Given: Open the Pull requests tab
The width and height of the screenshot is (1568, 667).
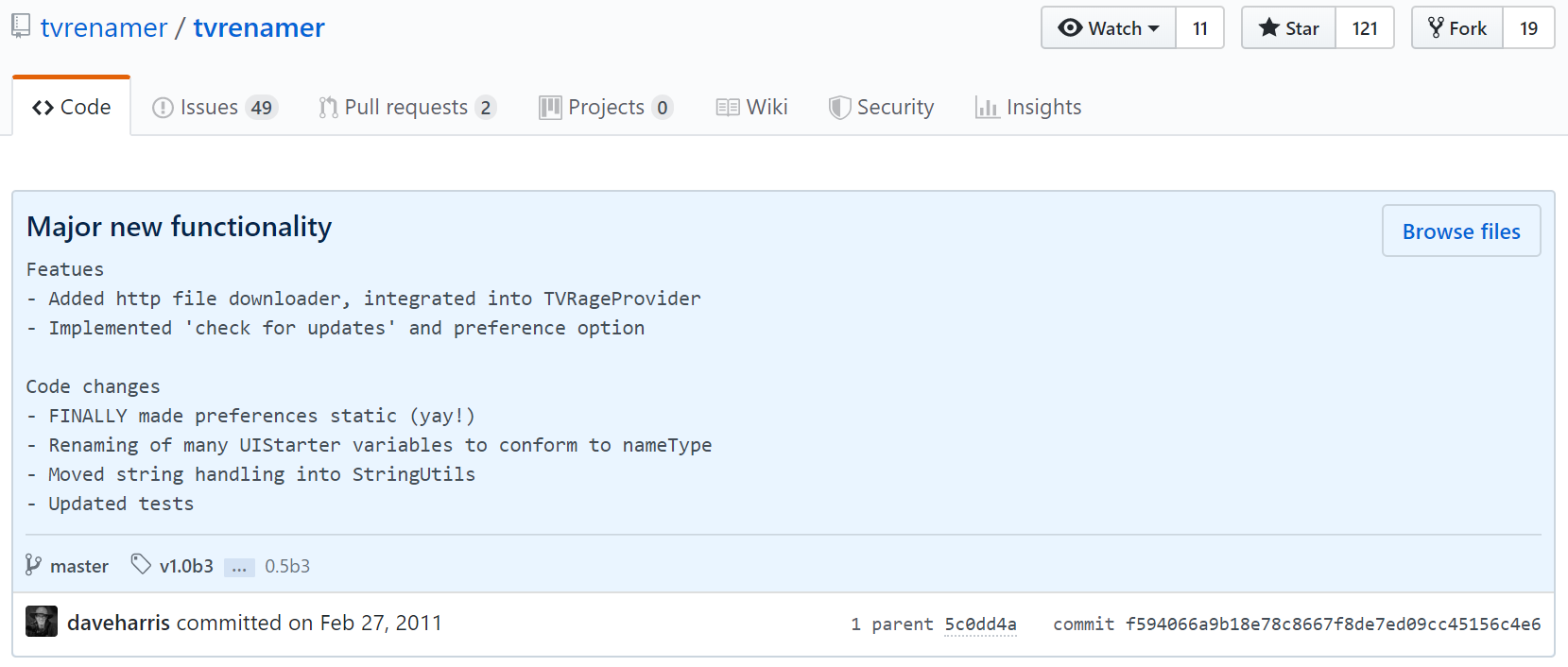Looking at the screenshot, I should pos(406,108).
